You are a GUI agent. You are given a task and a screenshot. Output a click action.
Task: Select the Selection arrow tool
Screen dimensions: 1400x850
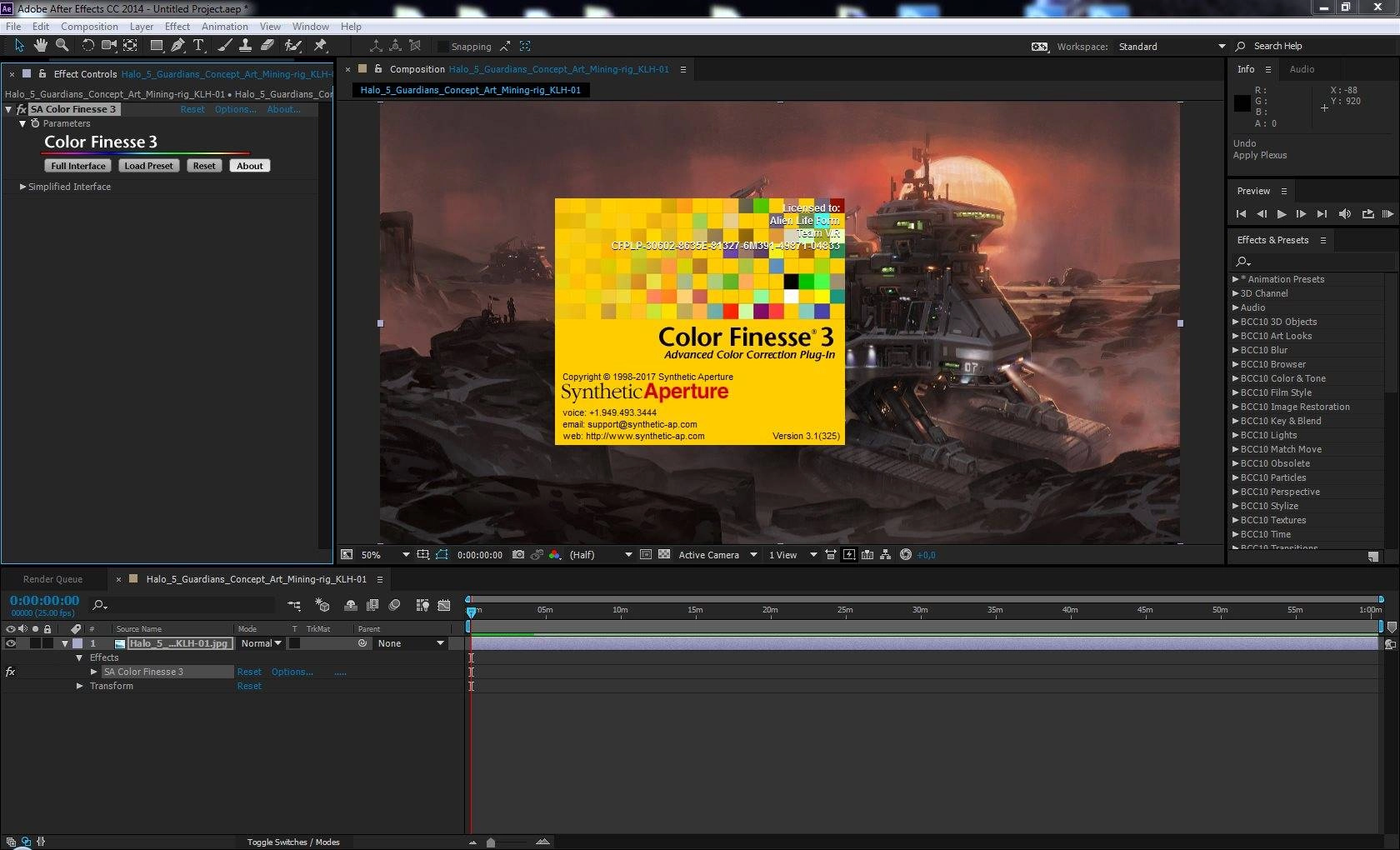pyautogui.click(x=19, y=46)
